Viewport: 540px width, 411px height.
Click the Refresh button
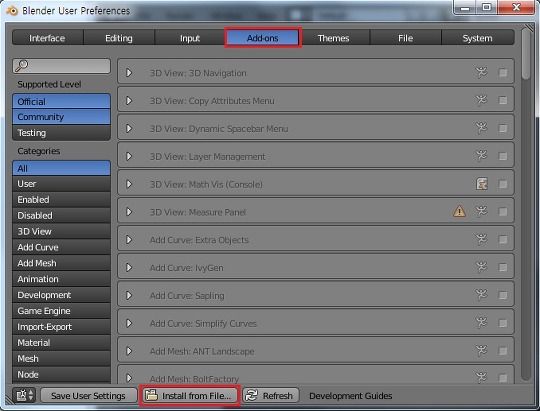[x=271, y=395]
